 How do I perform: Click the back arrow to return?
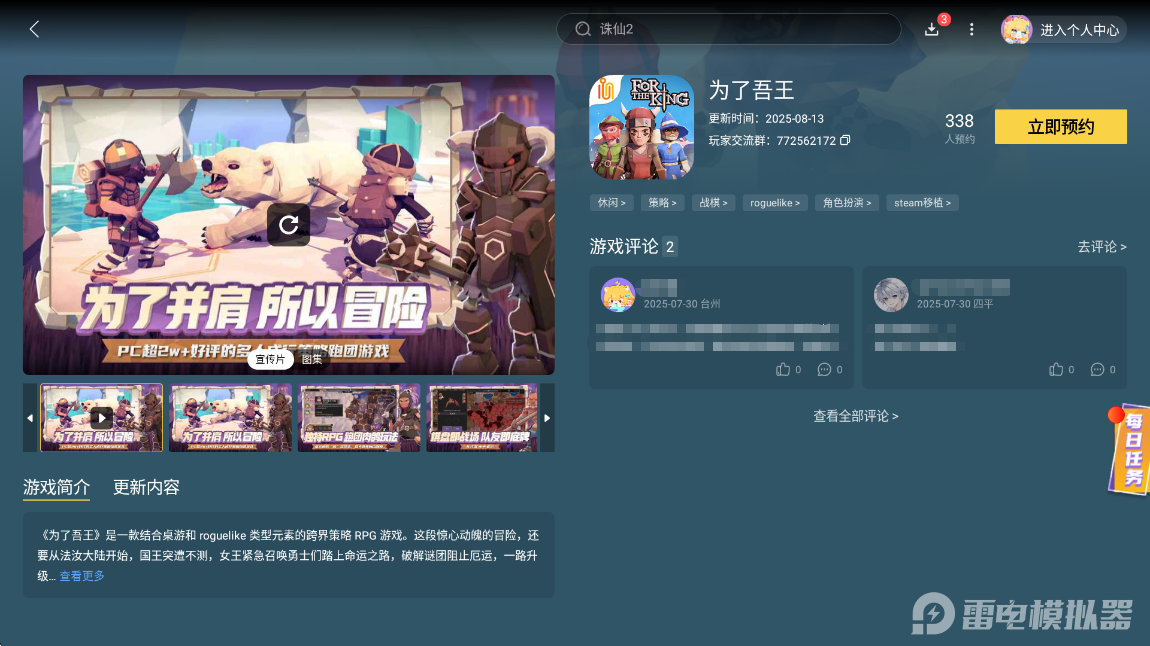pos(34,29)
